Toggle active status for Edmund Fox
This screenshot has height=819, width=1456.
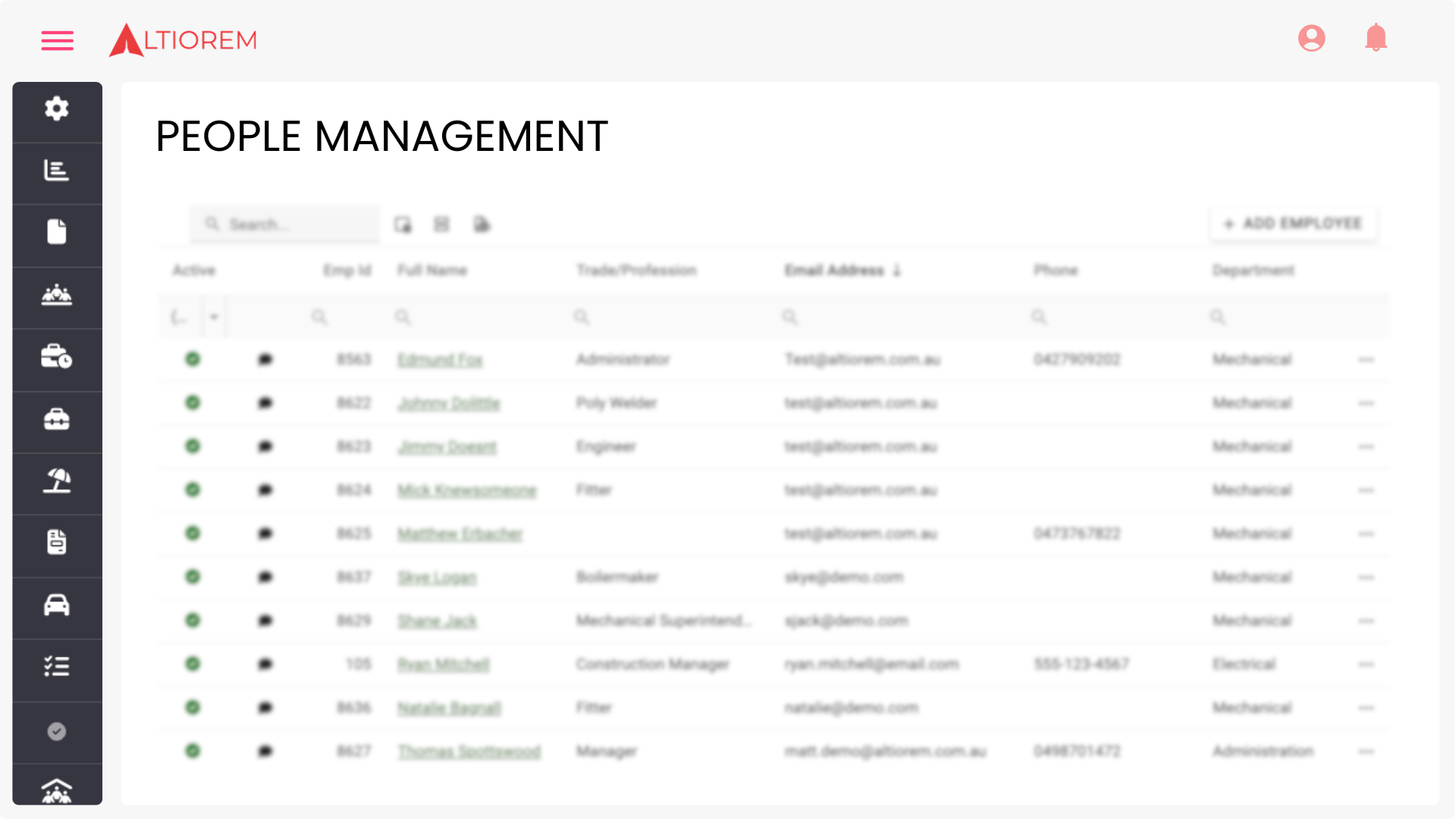(x=193, y=359)
